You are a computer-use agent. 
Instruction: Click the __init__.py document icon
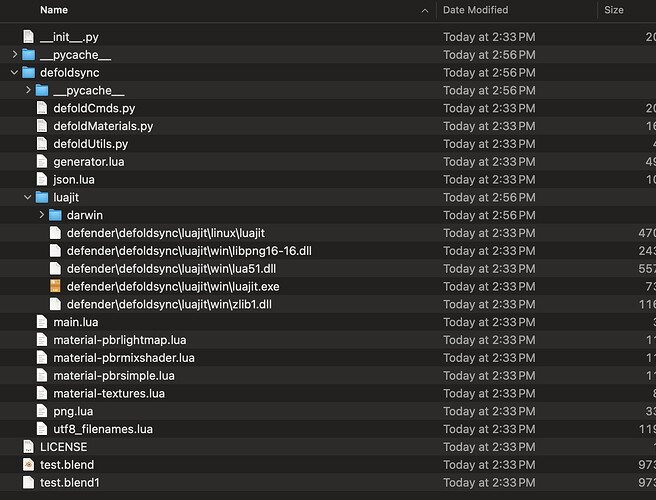tap(28, 37)
